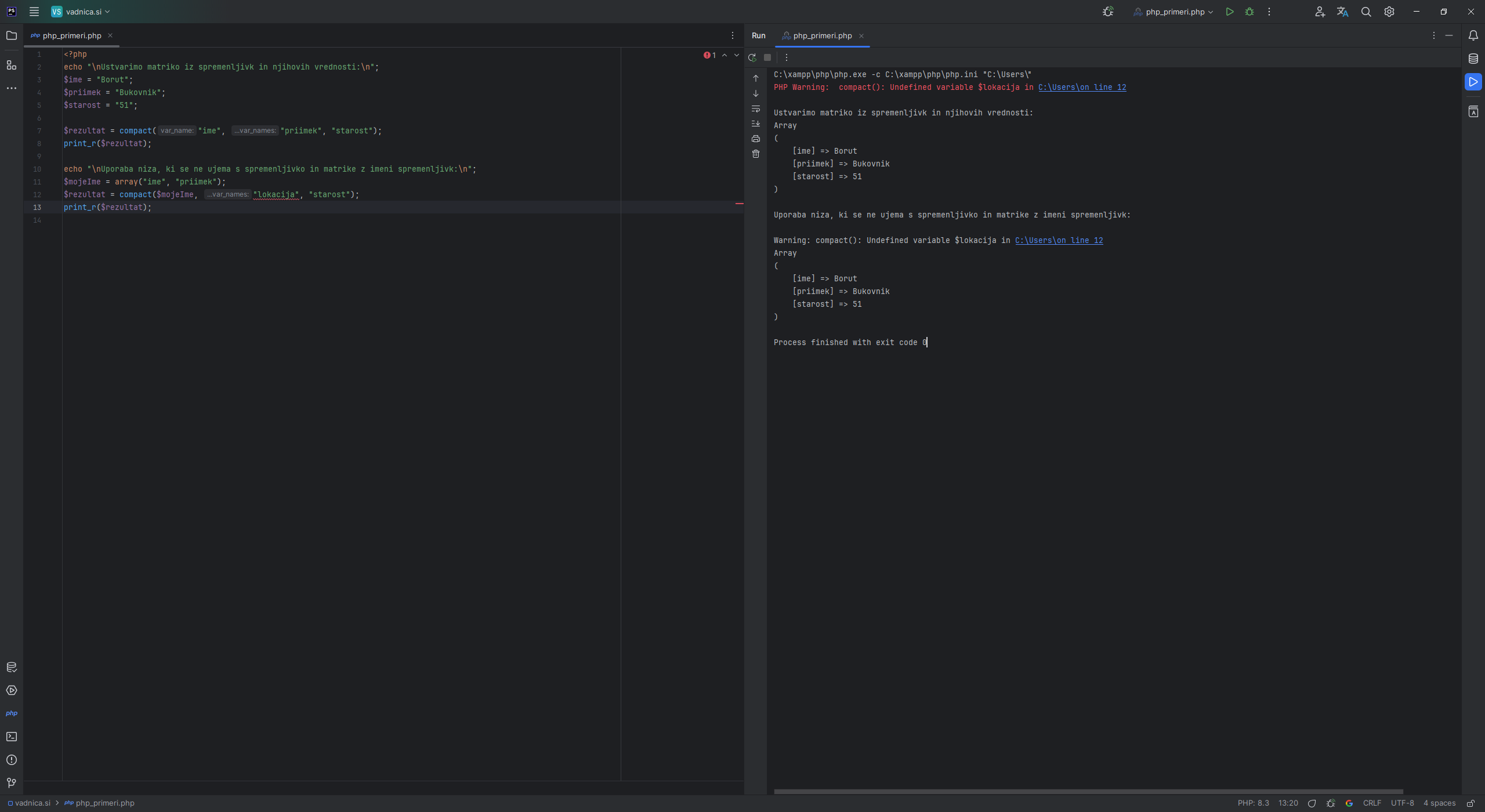
Task: Open red warning link to line 12
Action: click(1082, 87)
